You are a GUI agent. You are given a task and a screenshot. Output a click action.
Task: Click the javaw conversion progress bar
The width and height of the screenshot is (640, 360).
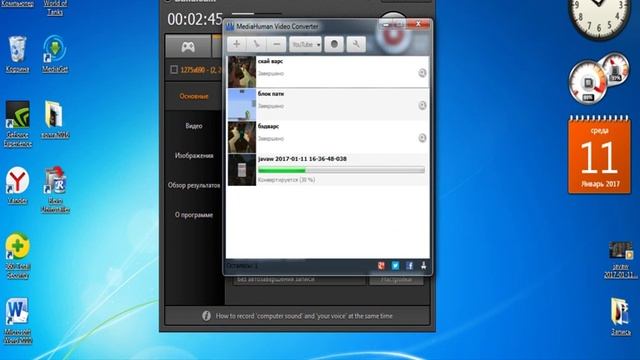coord(341,170)
